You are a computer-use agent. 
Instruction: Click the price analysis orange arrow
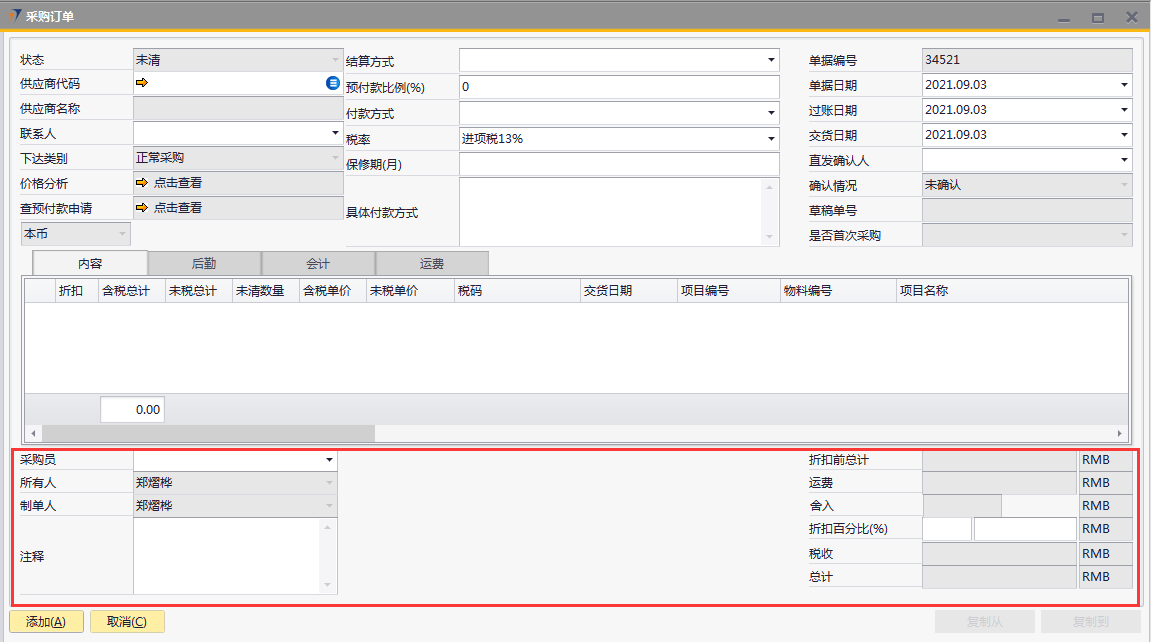pos(142,183)
